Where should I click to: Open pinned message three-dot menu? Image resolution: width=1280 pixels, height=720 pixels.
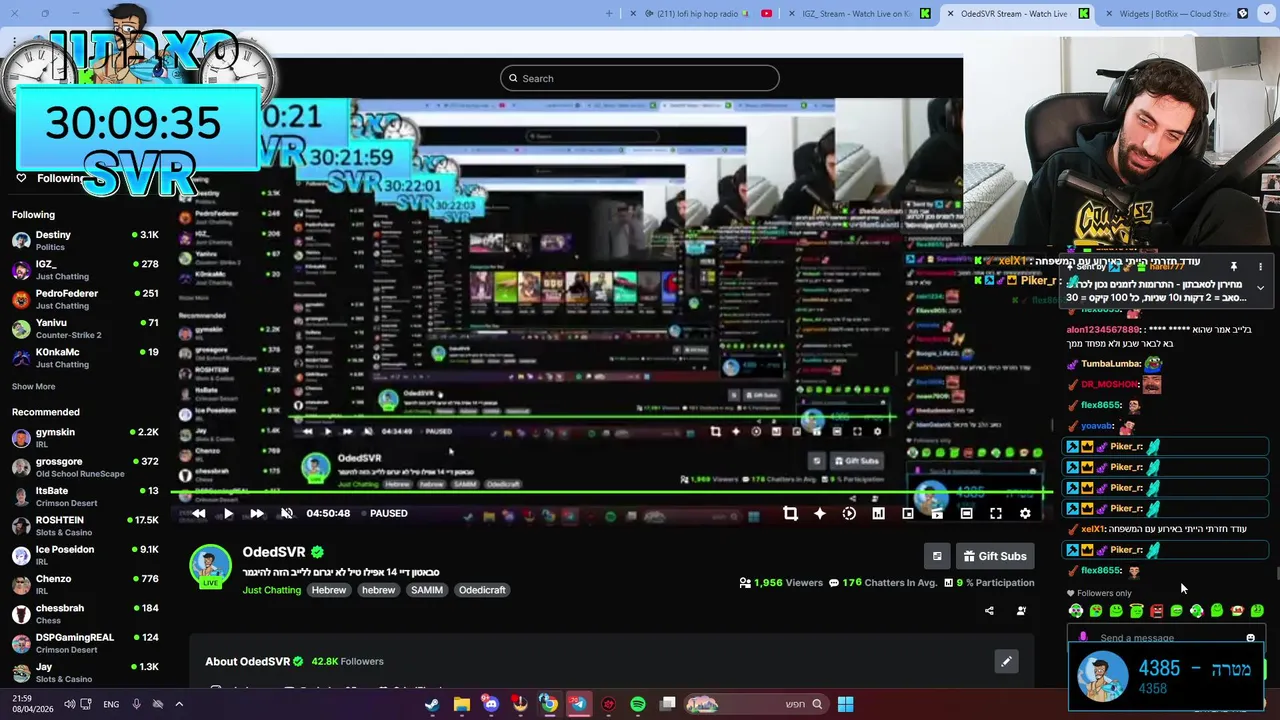tap(1260, 267)
